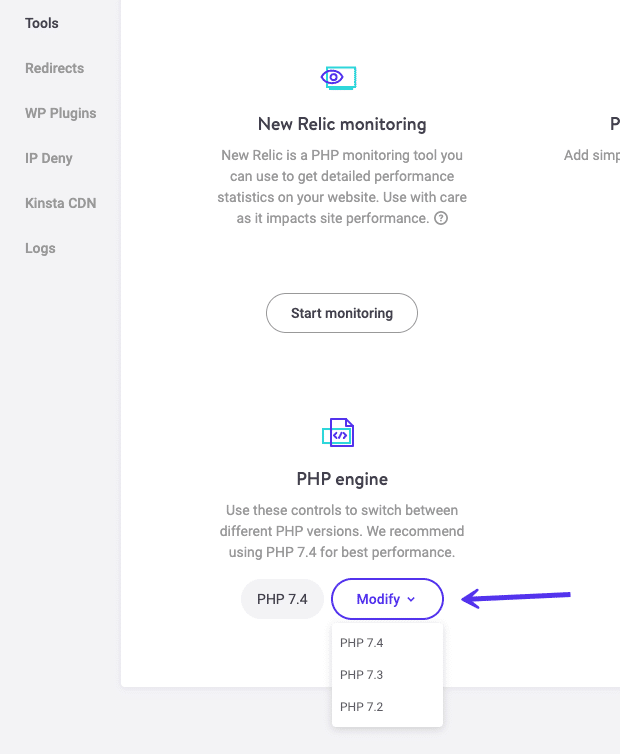Choose PHP 7.3 from the dropdown list
The width and height of the screenshot is (620, 754).
tap(362, 675)
